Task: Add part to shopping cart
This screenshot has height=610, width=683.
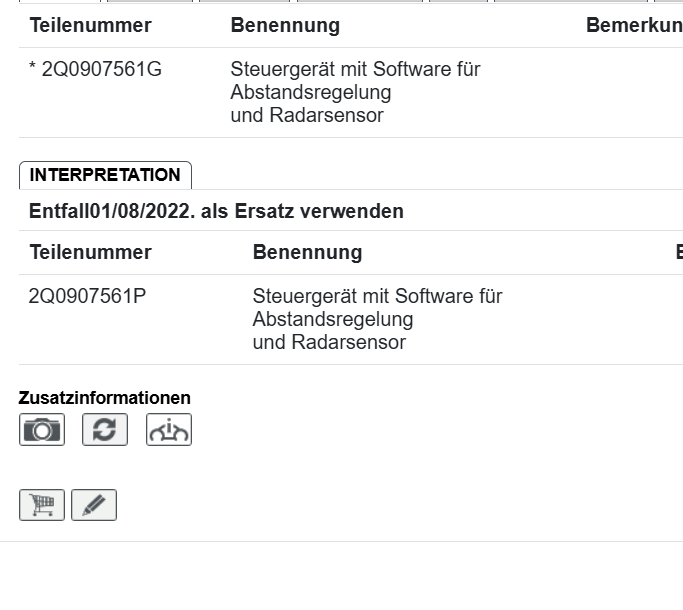Action: tap(42, 505)
